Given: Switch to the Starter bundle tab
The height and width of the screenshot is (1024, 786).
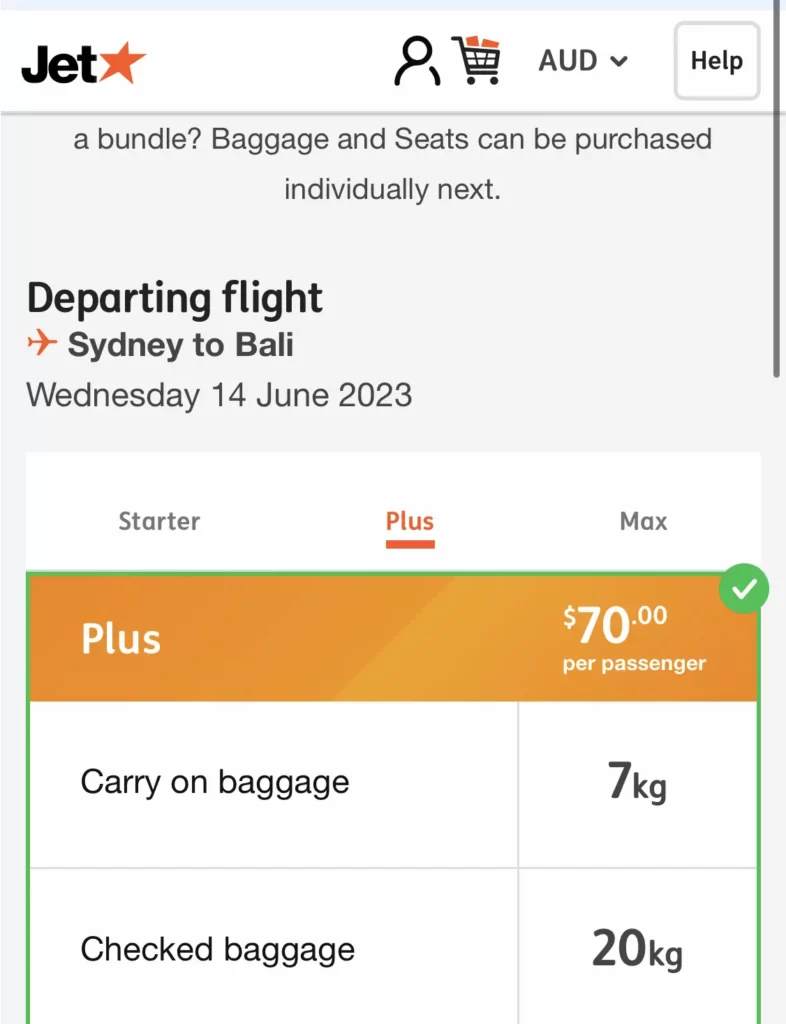Looking at the screenshot, I should click(159, 521).
